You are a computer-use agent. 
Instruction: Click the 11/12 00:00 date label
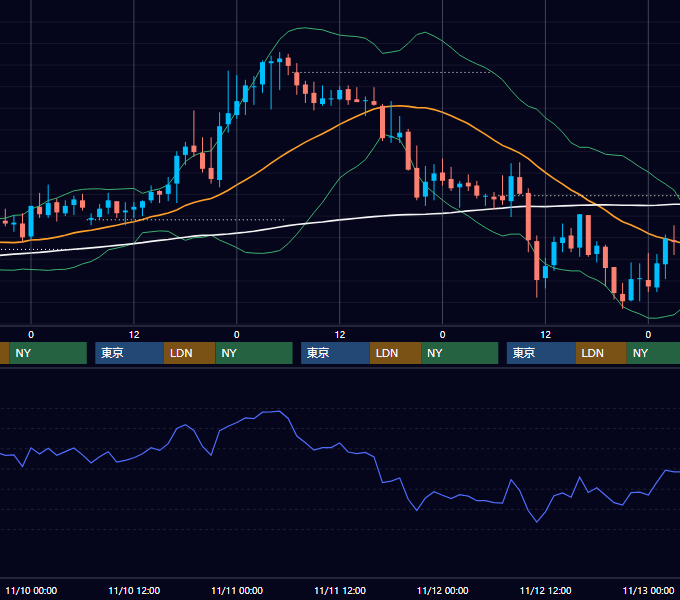pyautogui.click(x=443, y=590)
